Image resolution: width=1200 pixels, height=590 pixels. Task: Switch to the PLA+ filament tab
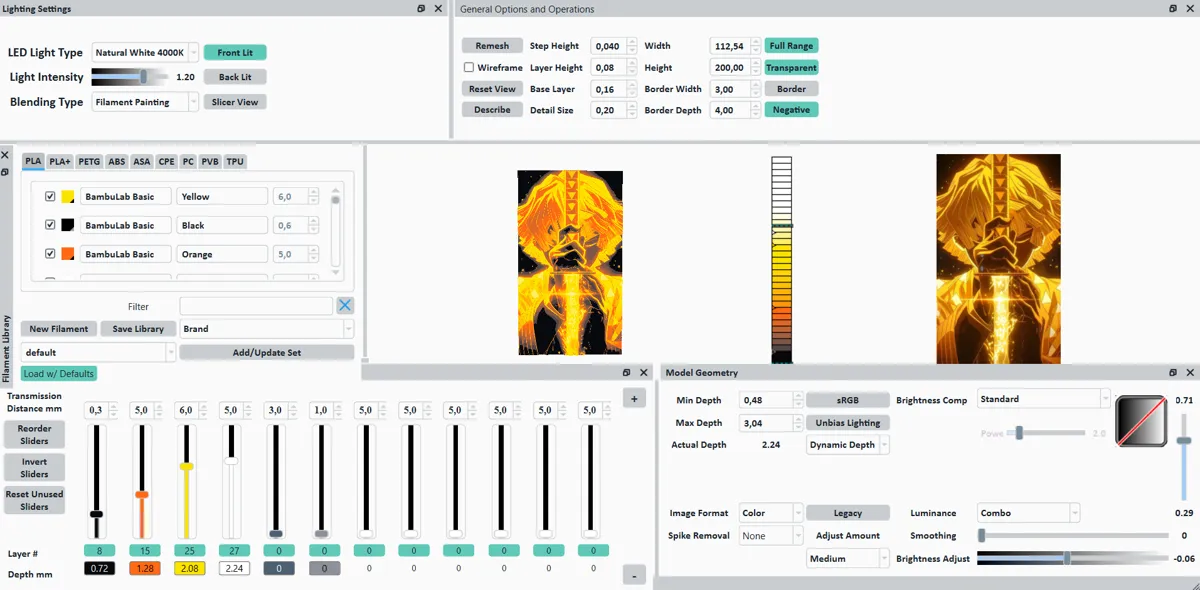click(x=60, y=161)
